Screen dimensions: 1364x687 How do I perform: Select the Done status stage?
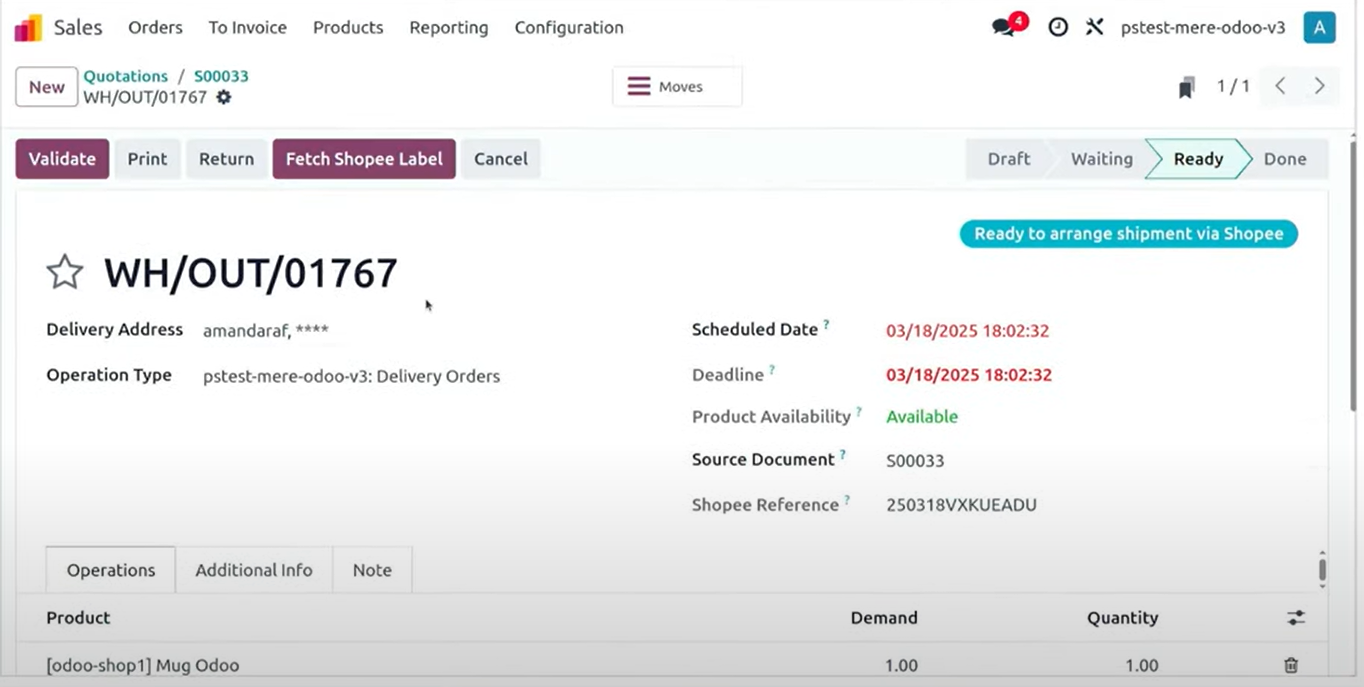1285,159
